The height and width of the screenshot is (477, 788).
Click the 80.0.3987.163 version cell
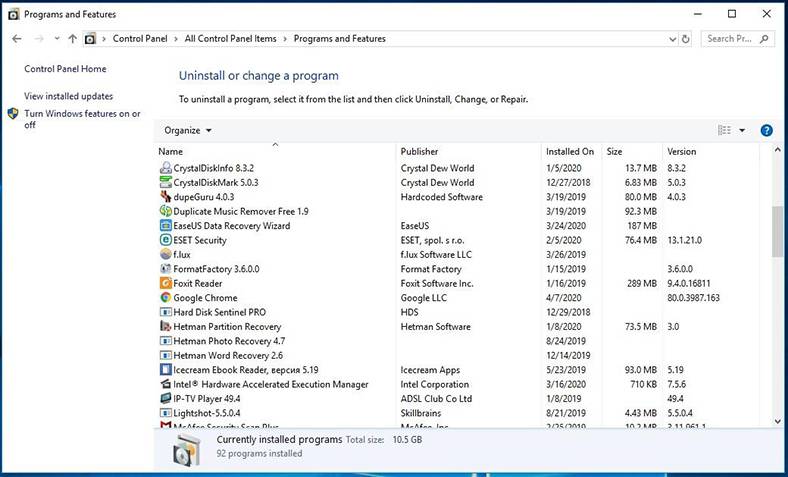[x=694, y=298]
